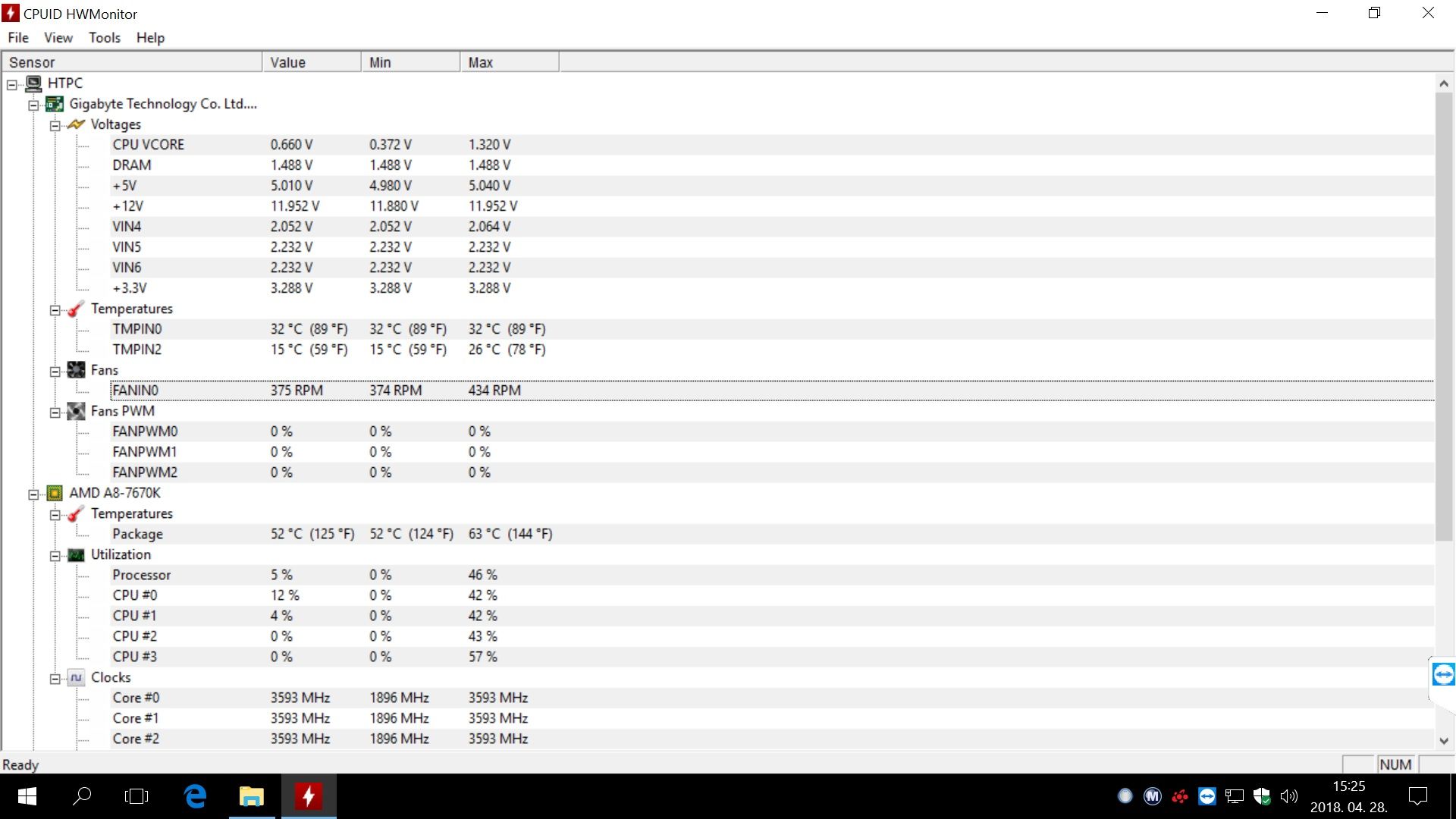Click the network tray icon
Image resolution: width=1456 pixels, height=819 pixels.
coord(1235,796)
